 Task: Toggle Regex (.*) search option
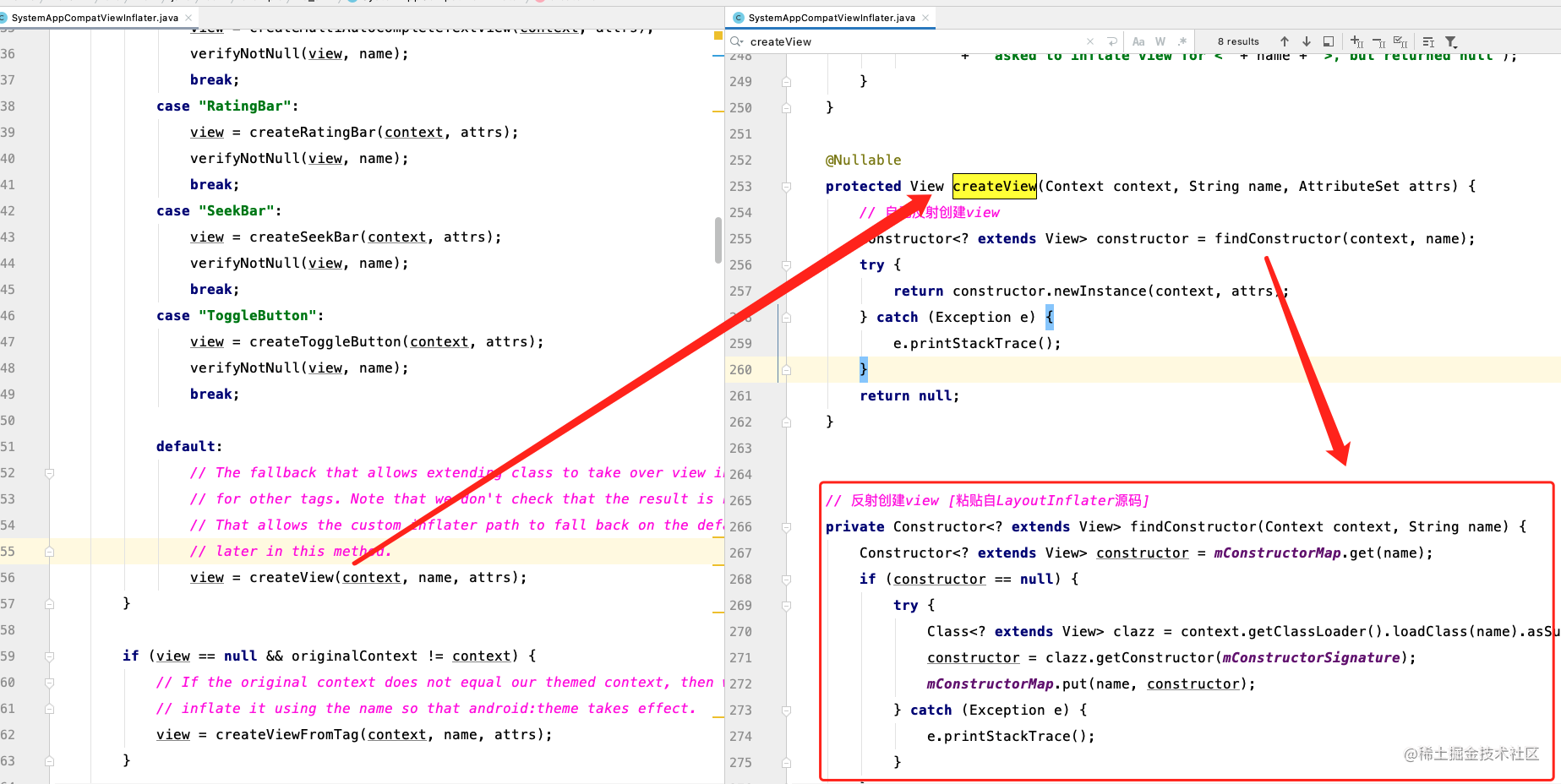pos(1182,41)
